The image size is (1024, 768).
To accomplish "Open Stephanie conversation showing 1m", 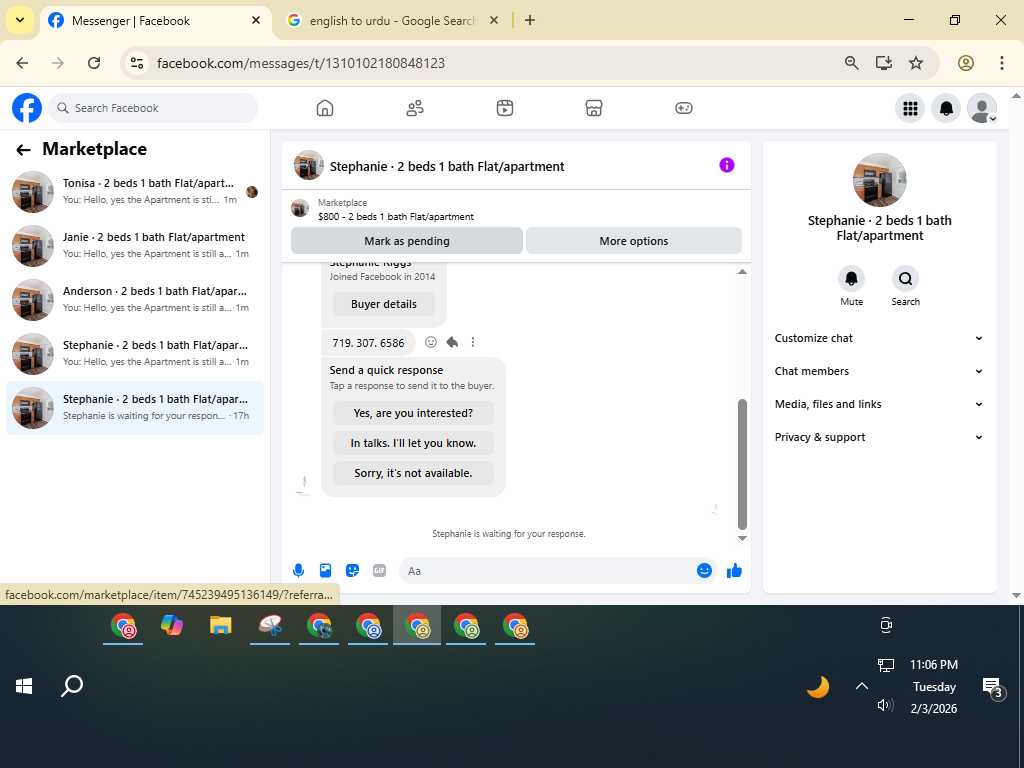I will click(135, 354).
